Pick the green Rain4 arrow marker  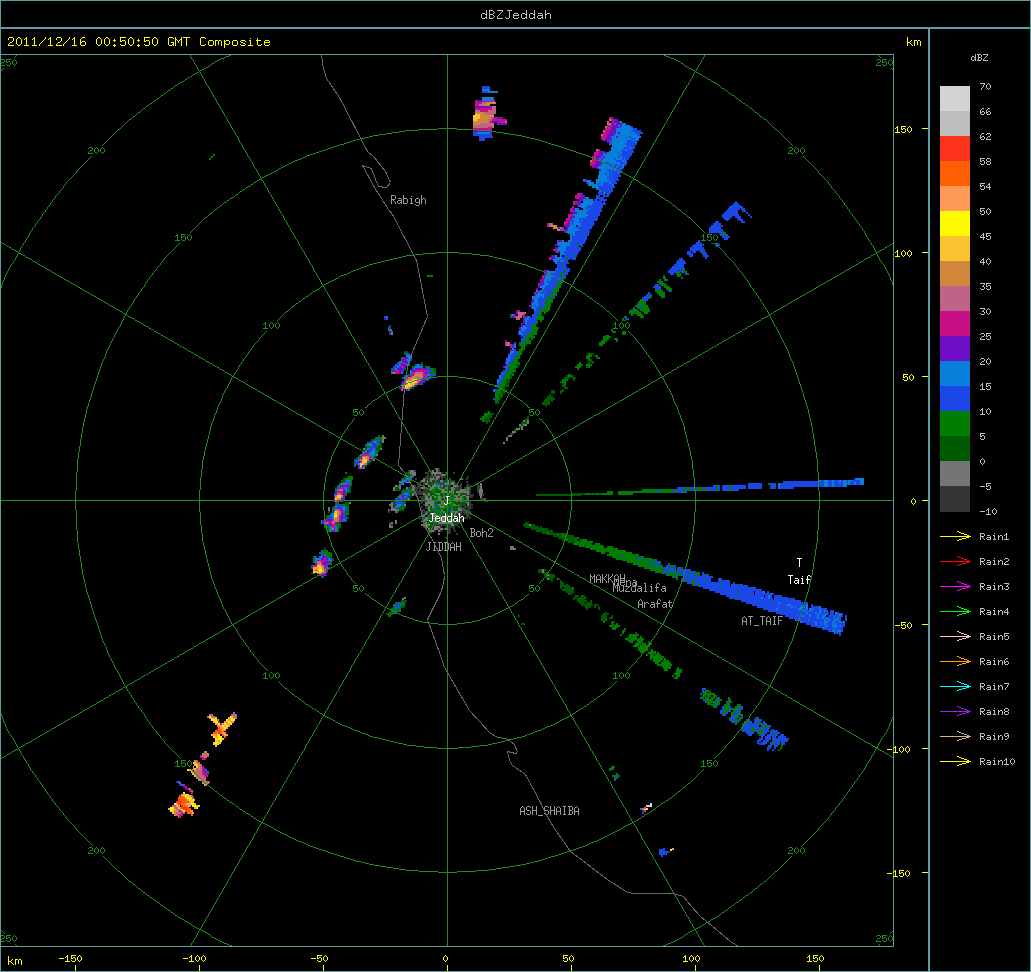click(955, 612)
